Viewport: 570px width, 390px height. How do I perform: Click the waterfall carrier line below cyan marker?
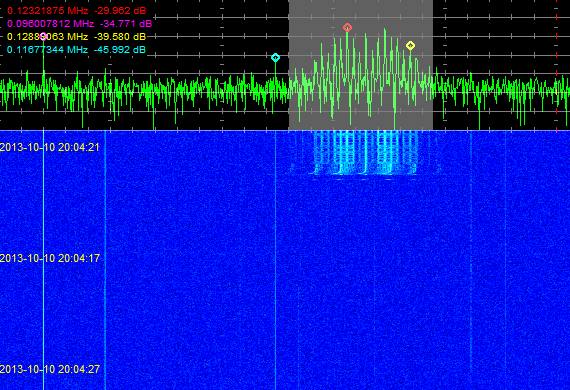point(276,260)
